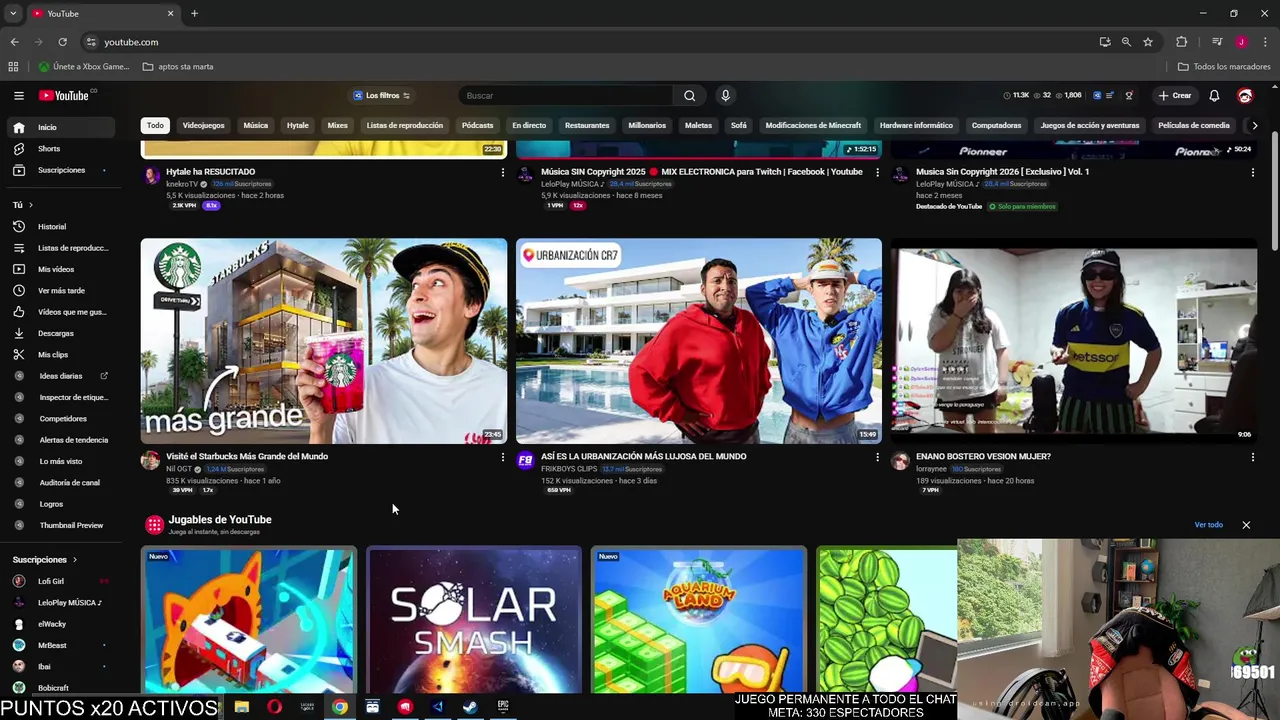Expand the Suscripciones section header
This screenshot has width=1280, height=720.
(45, 560)
